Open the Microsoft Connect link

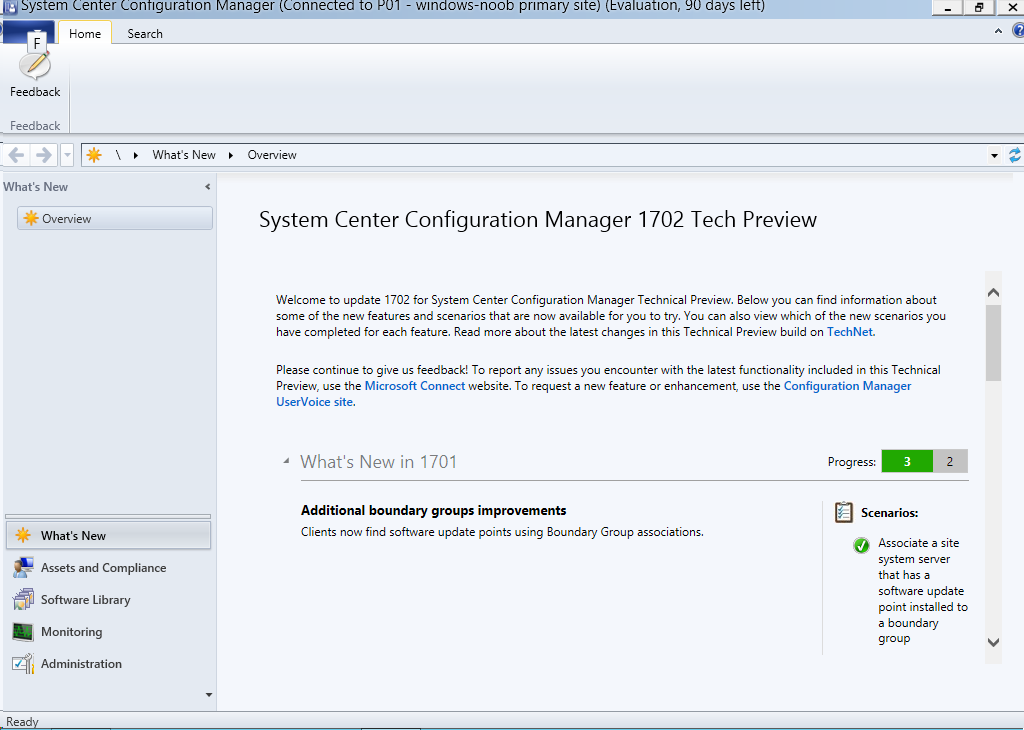pos(415,386)
